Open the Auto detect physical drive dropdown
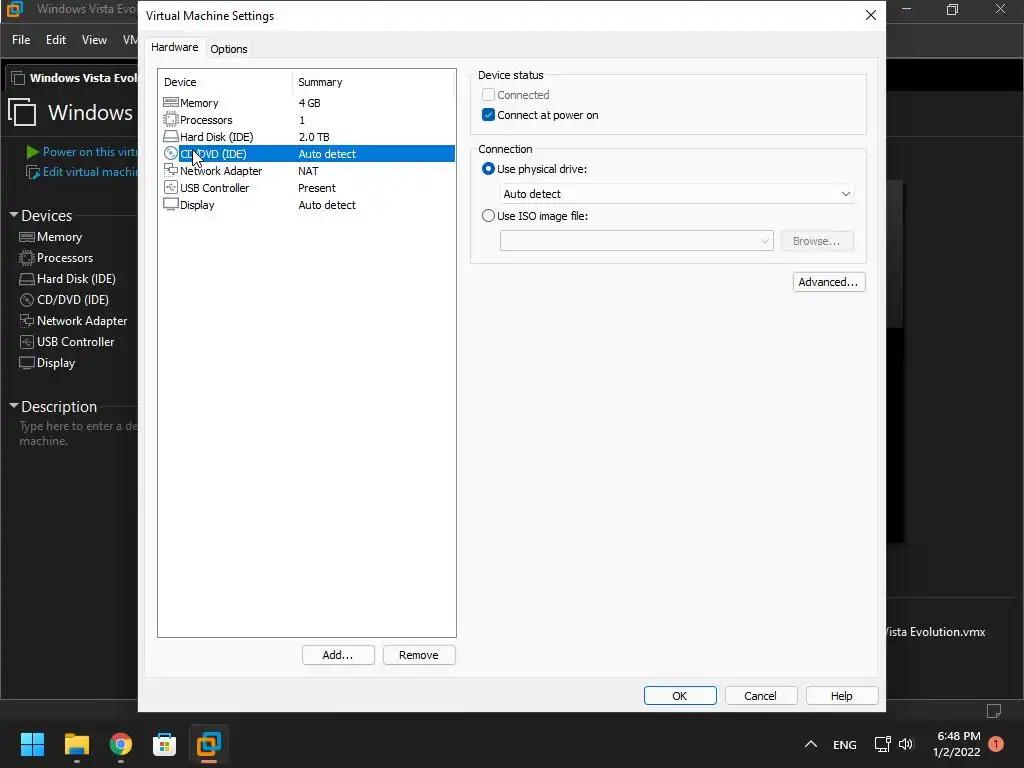The image size is (1024, 768). [x=677, y=194]
